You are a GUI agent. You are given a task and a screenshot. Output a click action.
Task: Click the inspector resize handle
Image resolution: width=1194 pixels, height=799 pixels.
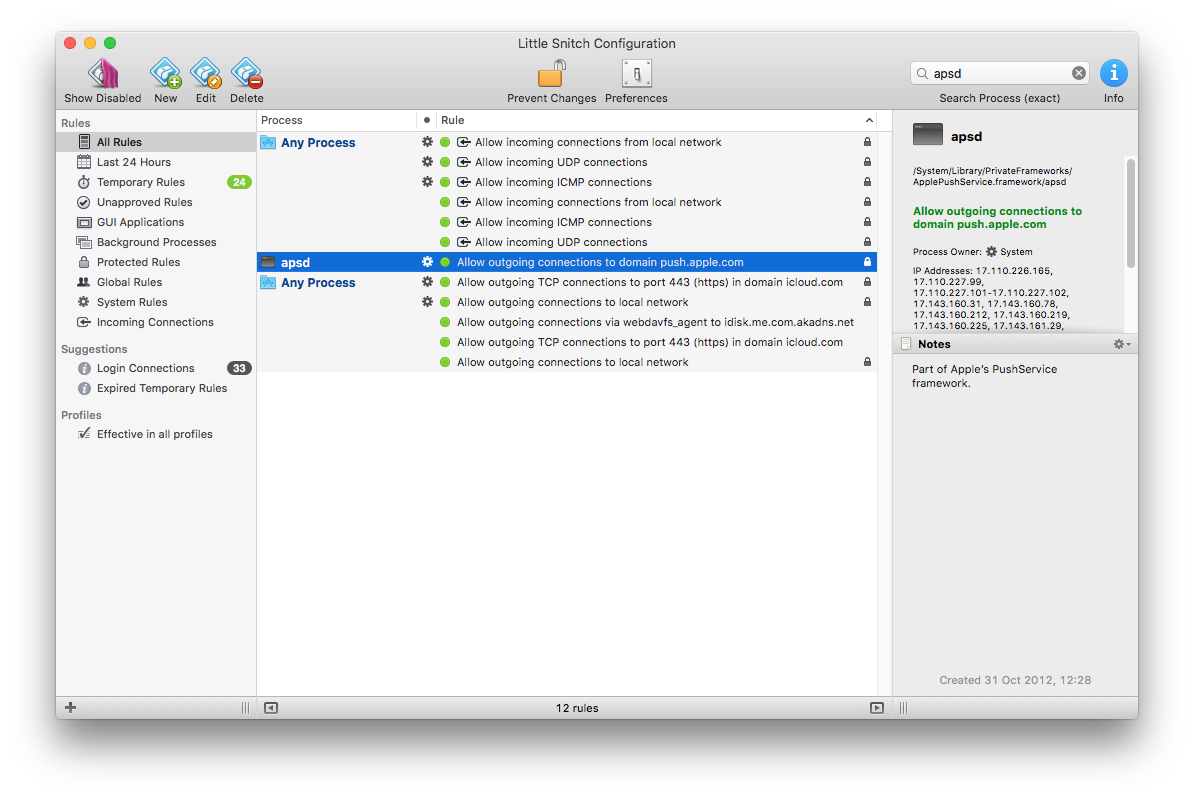tap(903, 708)
